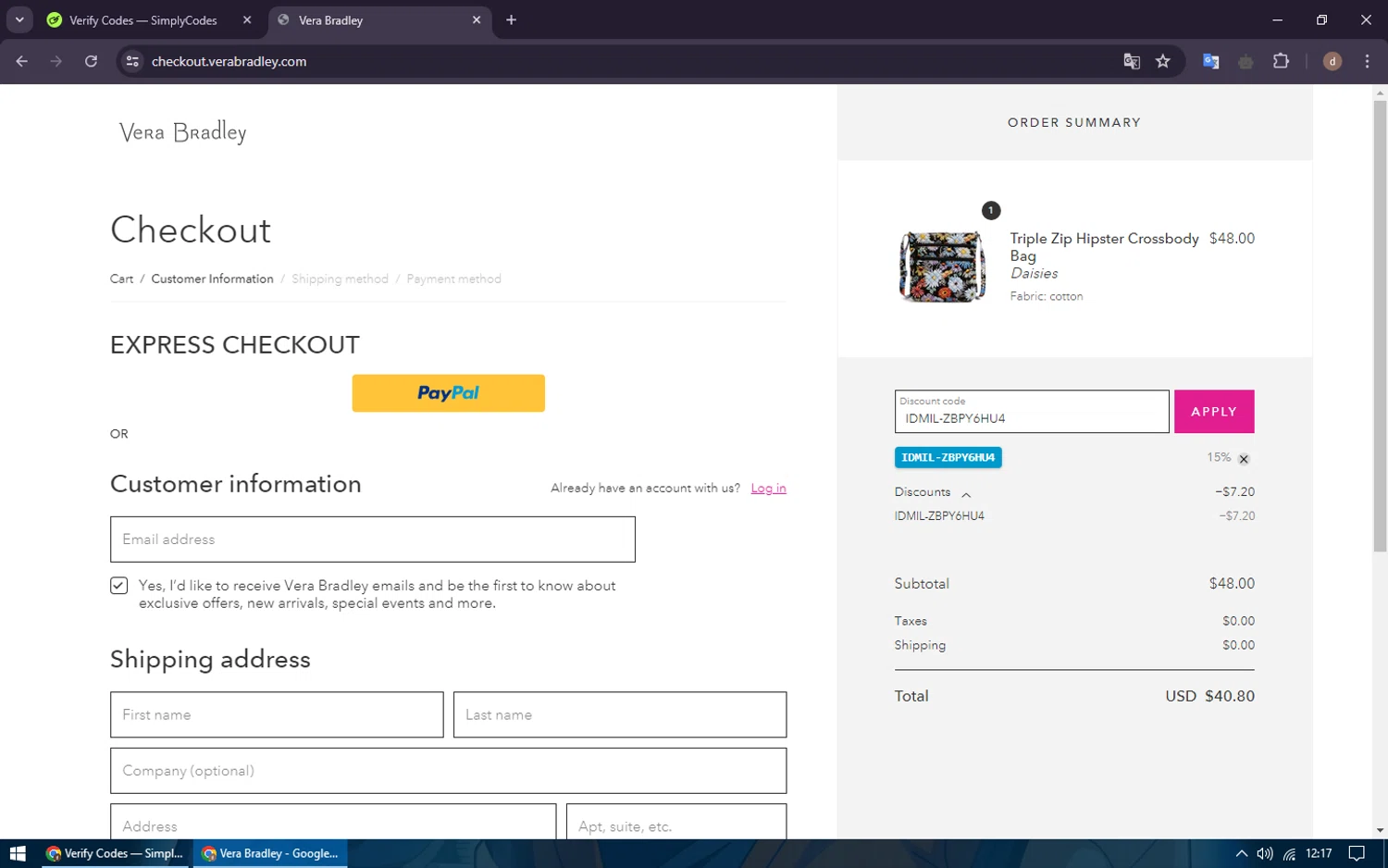
Task: Bookmark this page with the star icon
Action: tap(1163, 61)
